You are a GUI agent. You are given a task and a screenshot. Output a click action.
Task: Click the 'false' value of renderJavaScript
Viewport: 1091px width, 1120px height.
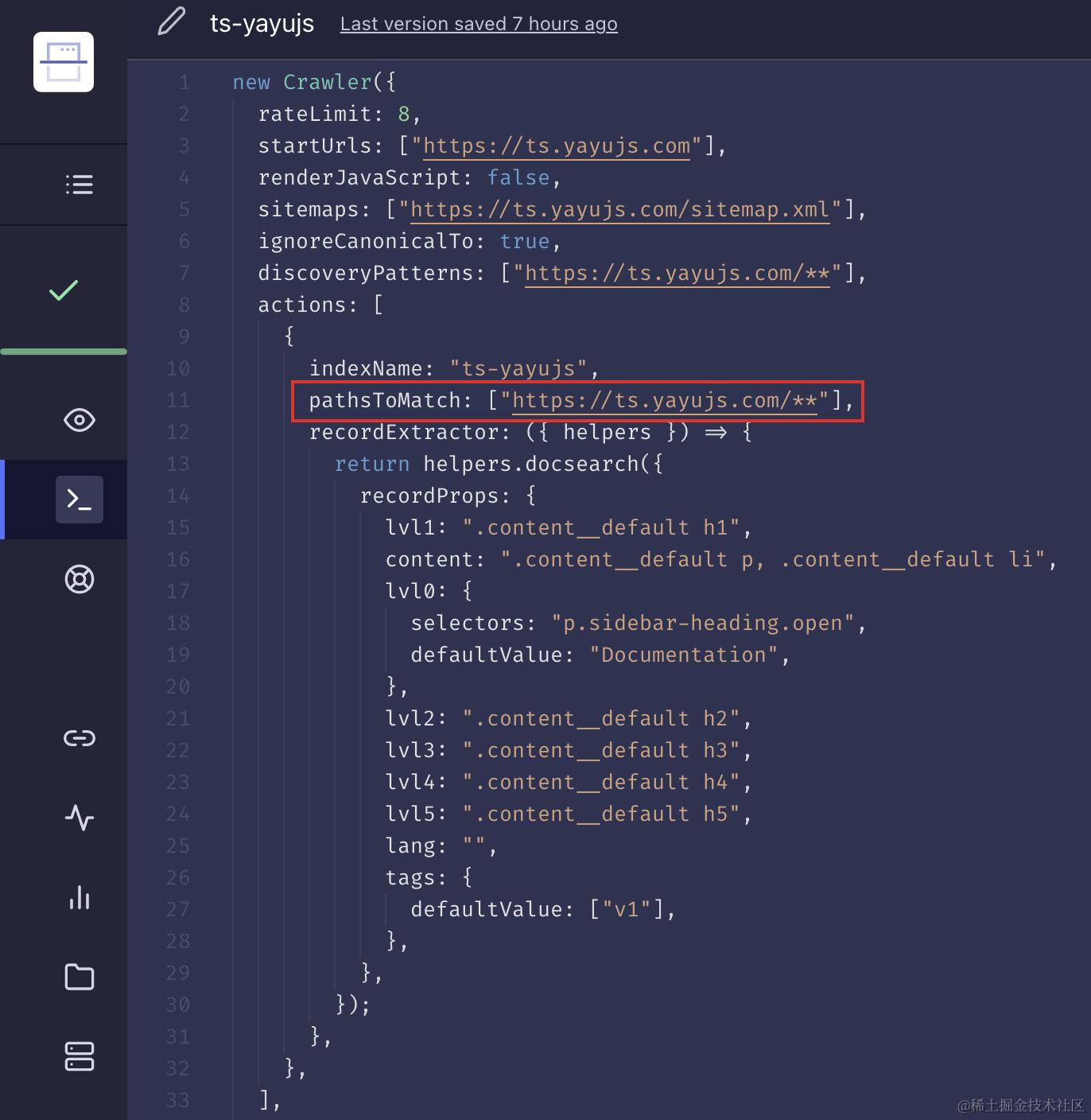pos(518,177)
